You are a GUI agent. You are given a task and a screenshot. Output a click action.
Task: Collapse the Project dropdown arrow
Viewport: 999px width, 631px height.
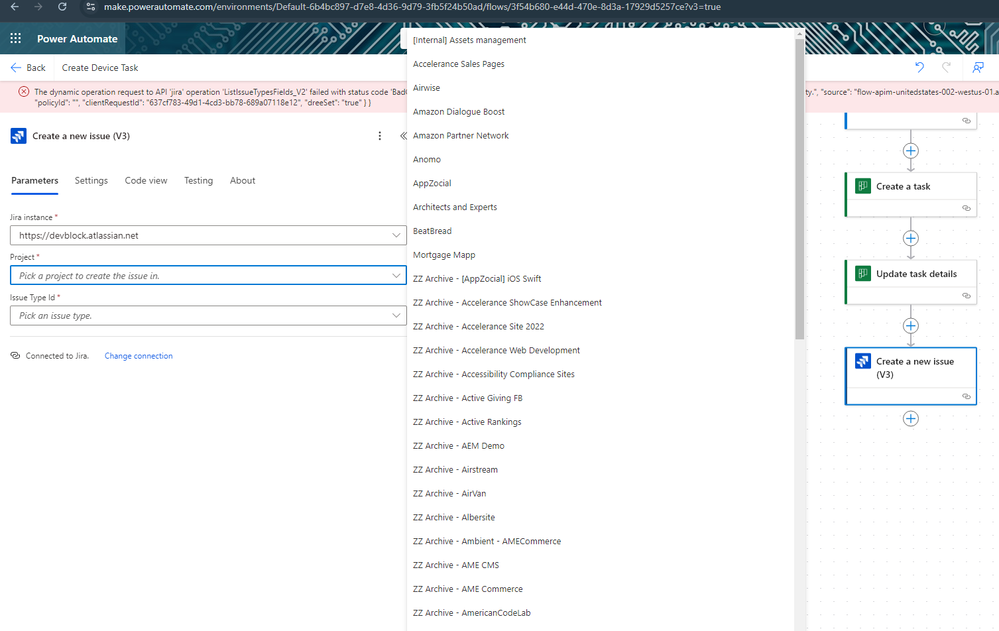[396, 275]
